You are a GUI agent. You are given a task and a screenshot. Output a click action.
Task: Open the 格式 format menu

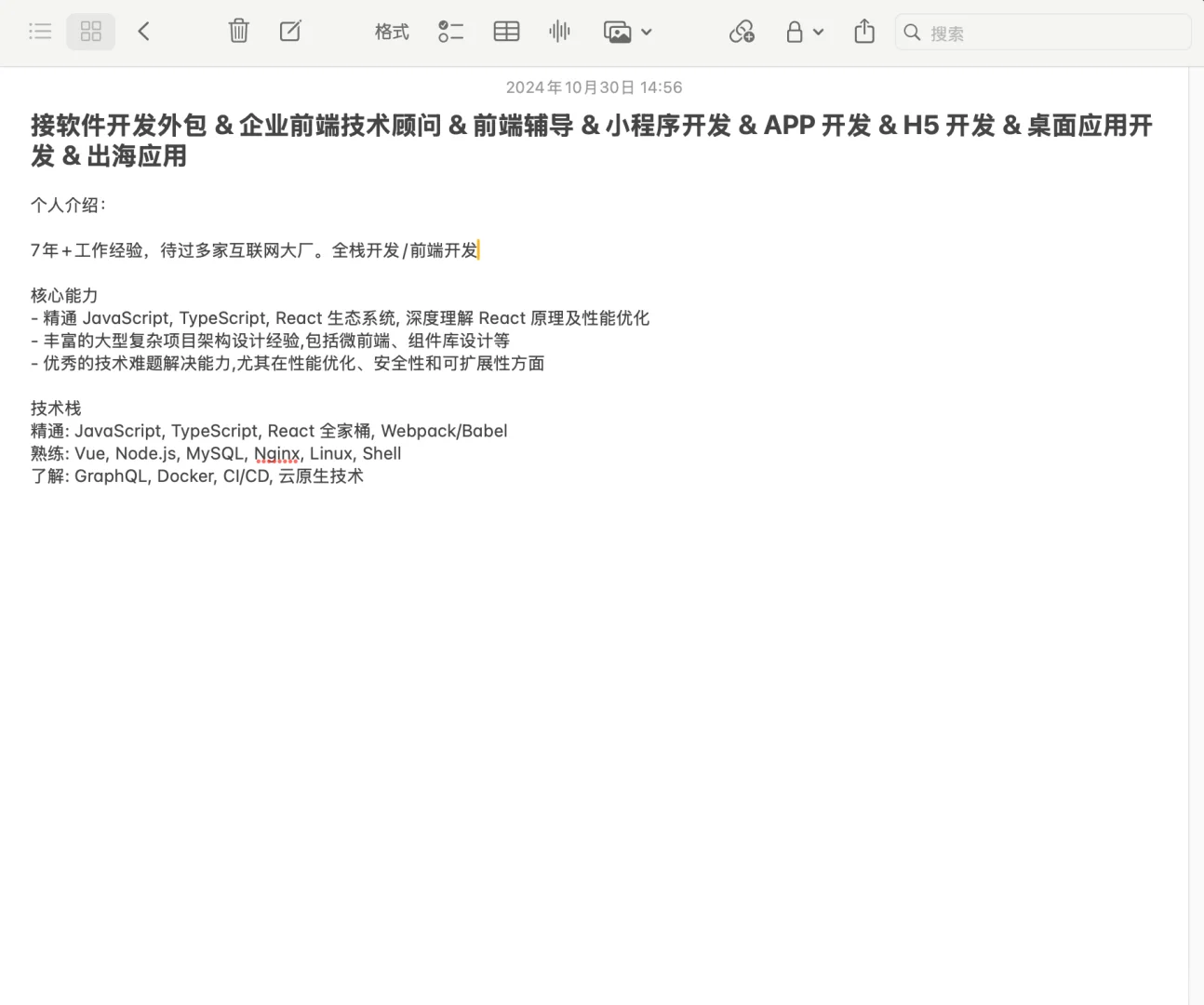[x=391, y=31]
